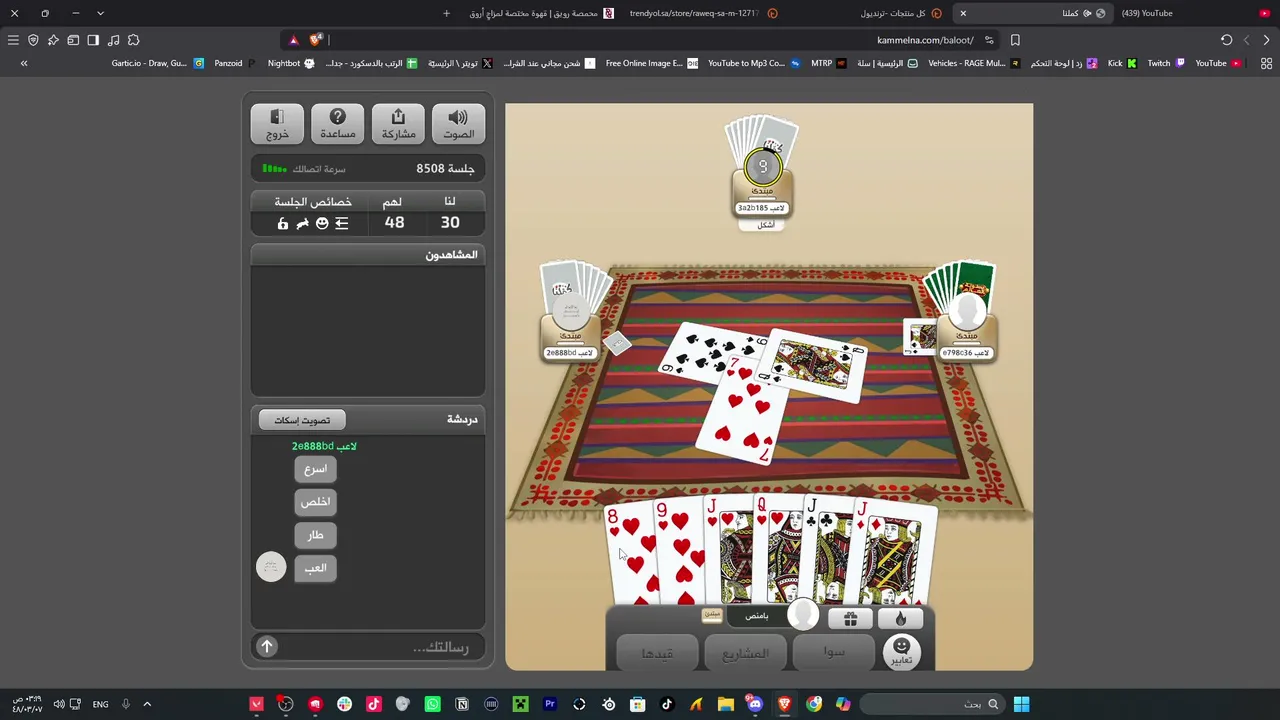Reload the page with the refresh icon
Image resolution: width=1280 pixels, height=720 pixels.
pyautogui.click(x=1226, y=40)
